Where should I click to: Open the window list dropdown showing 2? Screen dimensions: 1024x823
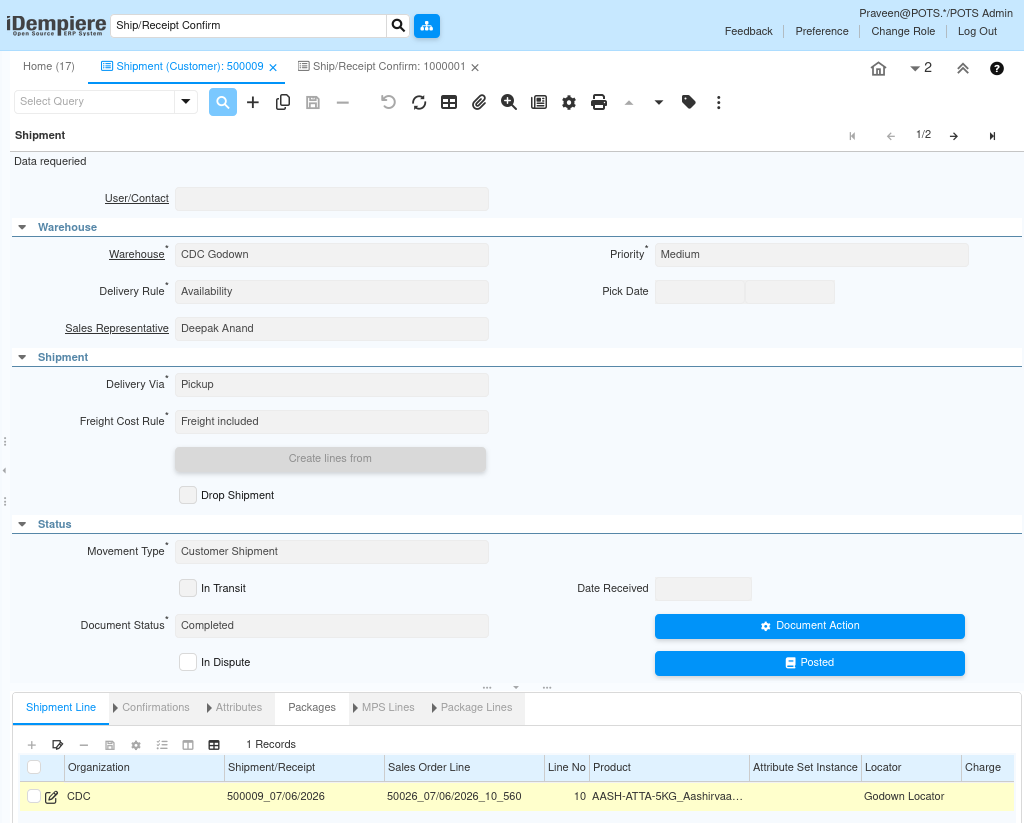pyautogui.click(x=920, y=68)
